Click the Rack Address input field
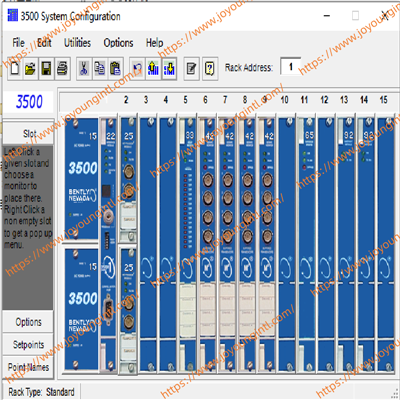Screen dimensions: 400x400 pos(290,67)
